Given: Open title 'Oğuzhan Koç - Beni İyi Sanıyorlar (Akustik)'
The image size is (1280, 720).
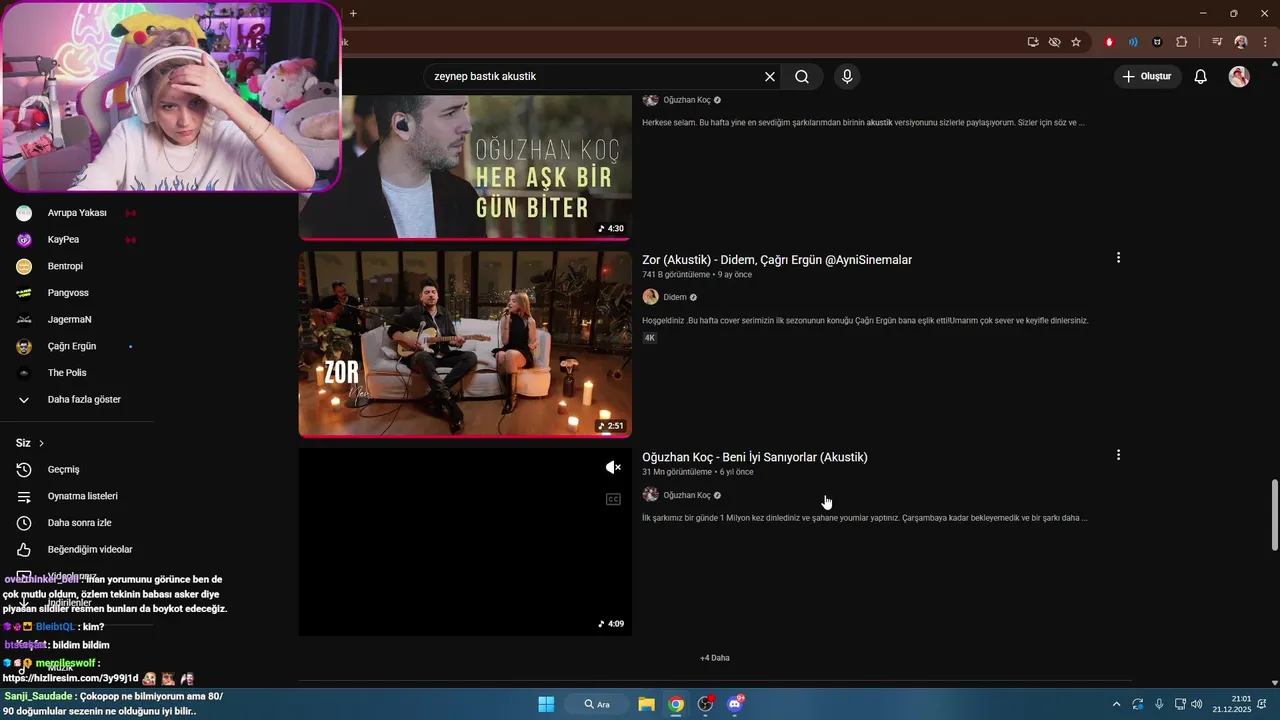Looking at the screenshot, I should 755,457.
